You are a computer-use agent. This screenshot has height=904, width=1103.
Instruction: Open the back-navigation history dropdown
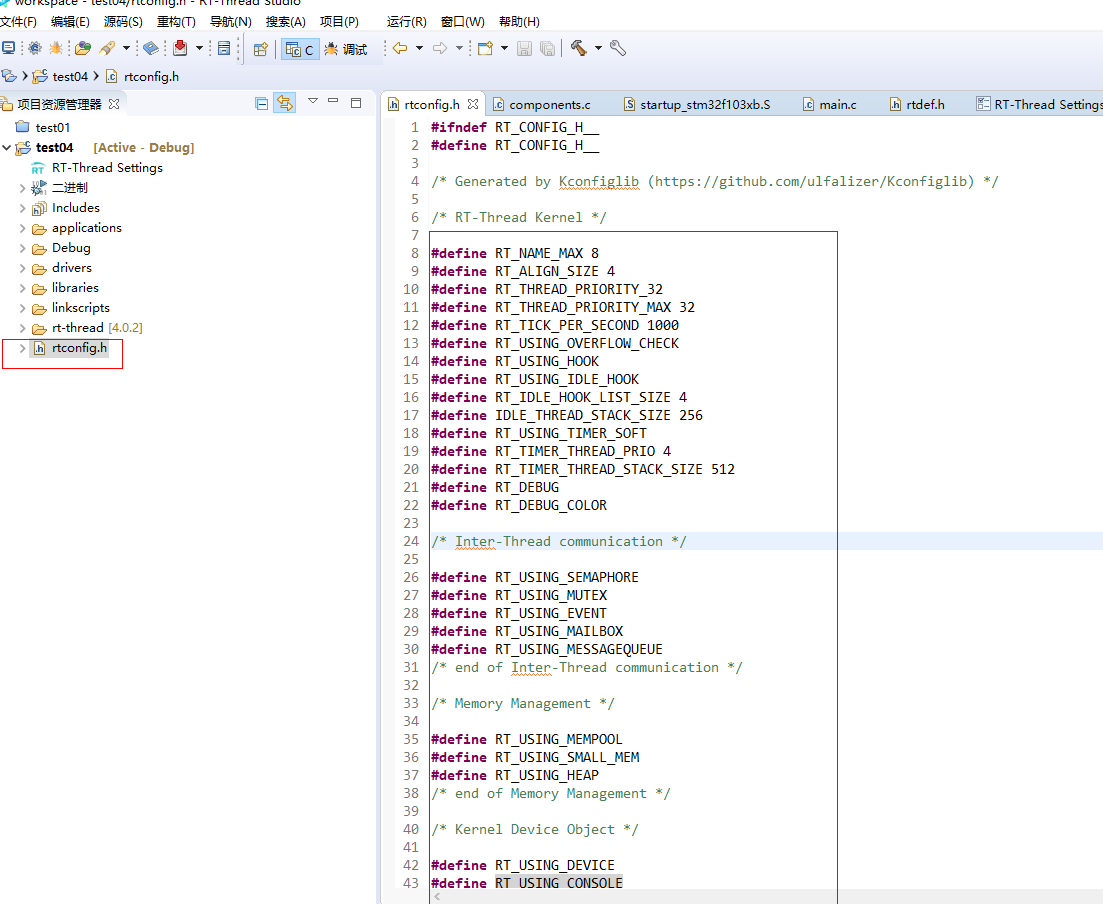[x=419, y=48]
